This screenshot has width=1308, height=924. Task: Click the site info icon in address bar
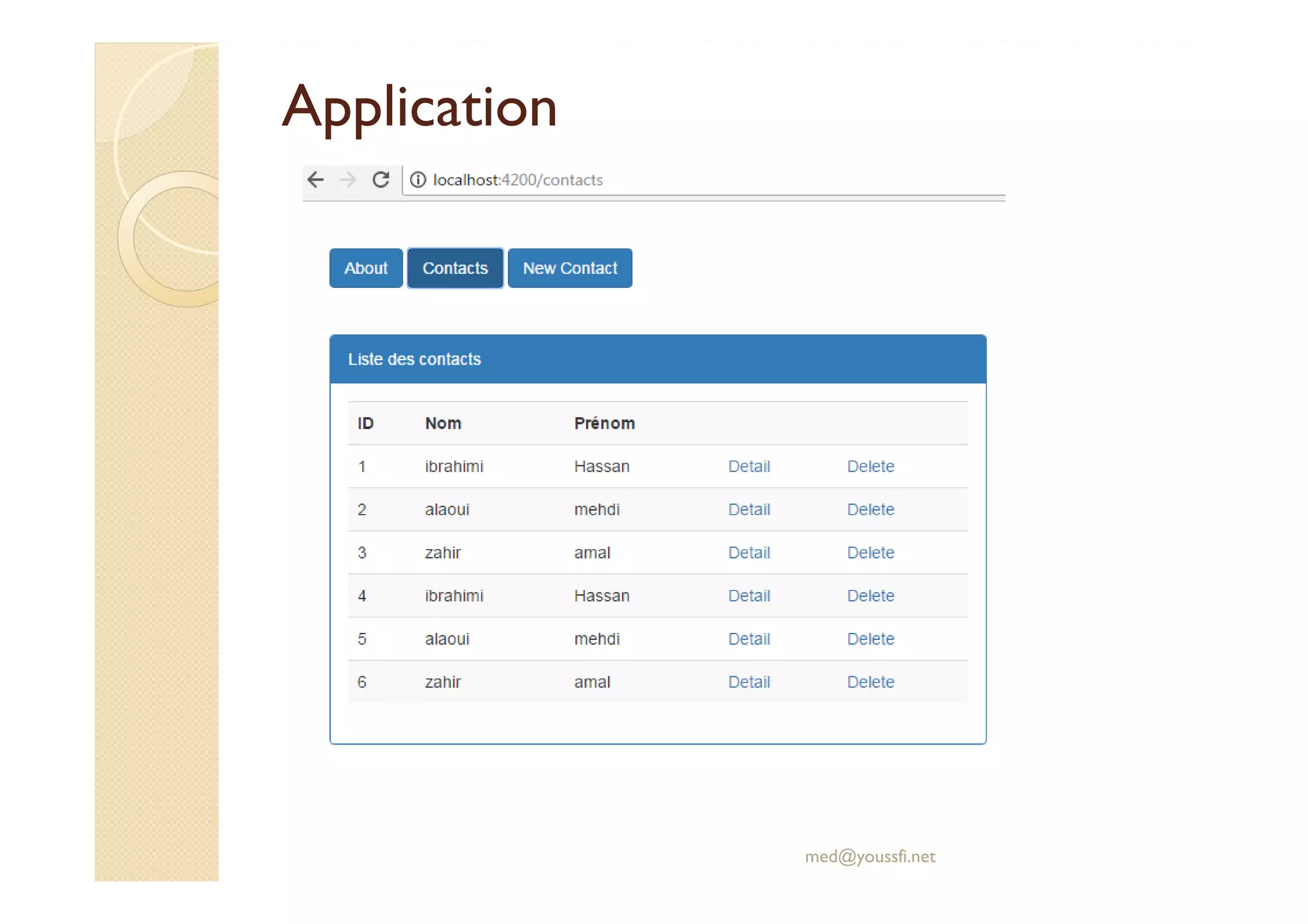click(418, 180)
